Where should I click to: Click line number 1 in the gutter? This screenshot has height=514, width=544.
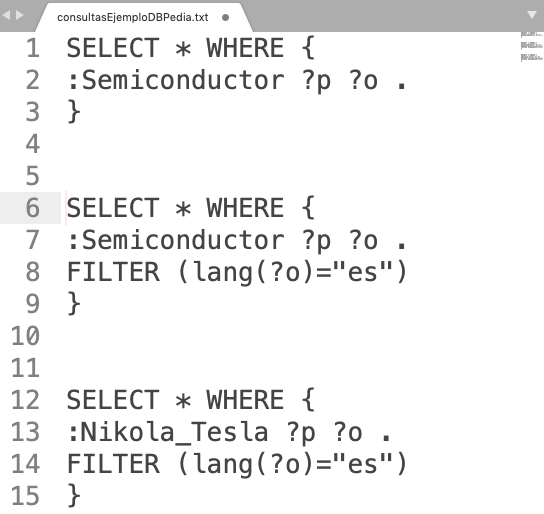[x=33, y=48]
